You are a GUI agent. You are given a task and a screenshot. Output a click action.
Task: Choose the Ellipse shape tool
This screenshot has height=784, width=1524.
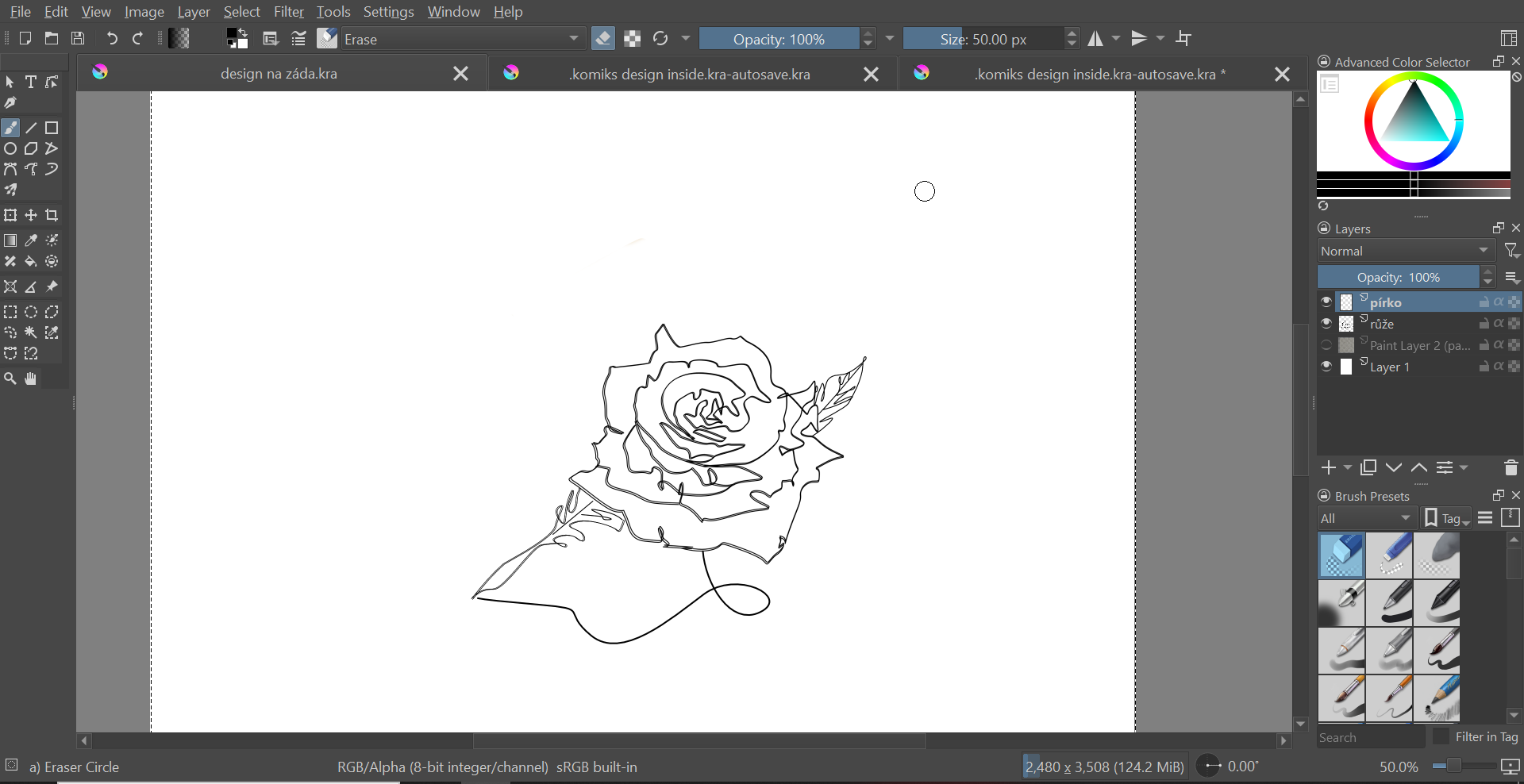[10, 149]
